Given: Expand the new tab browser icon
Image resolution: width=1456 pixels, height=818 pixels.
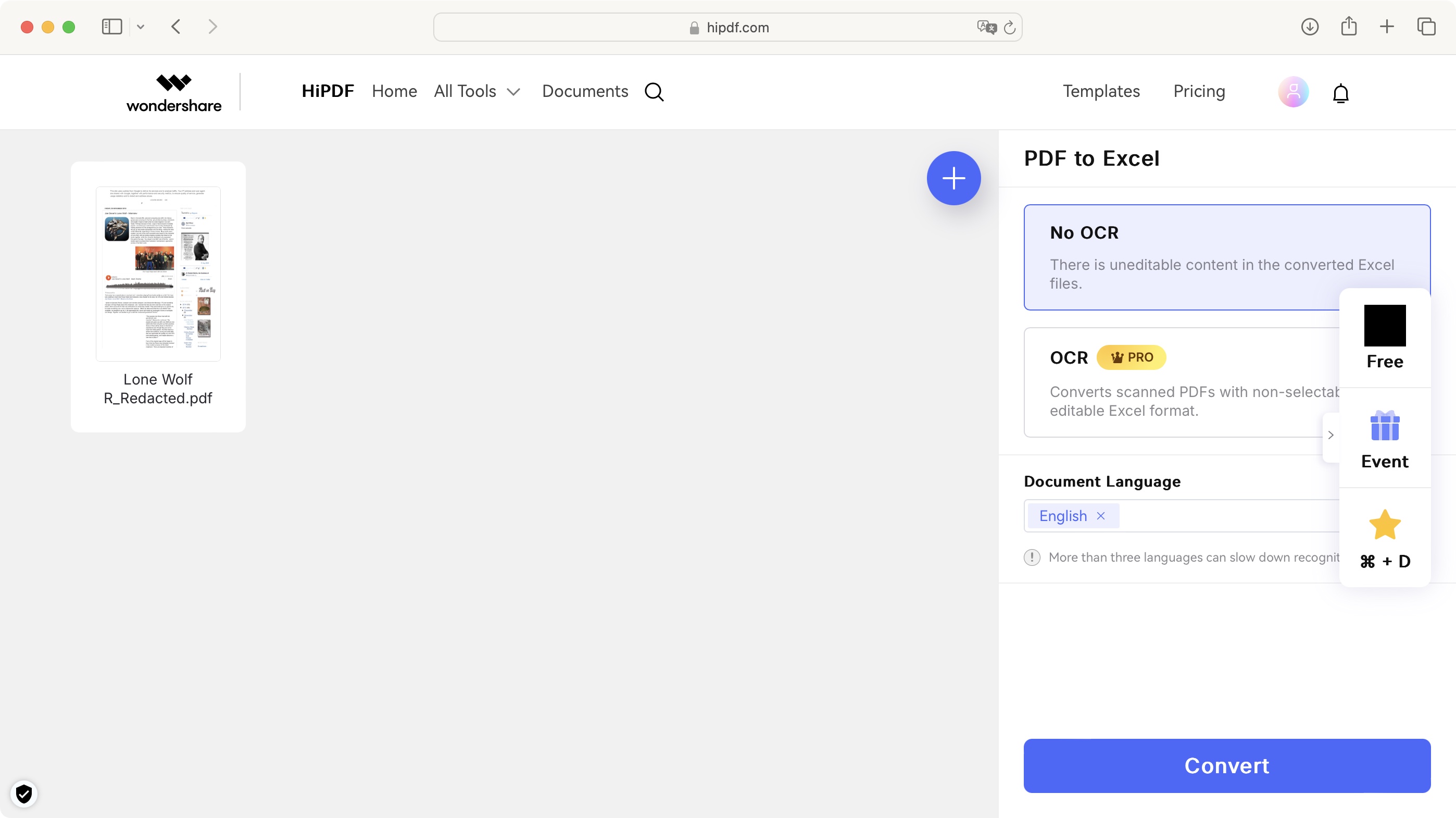Looking at the screenshot, I should pyautogui.click(x=1388, y=27).
